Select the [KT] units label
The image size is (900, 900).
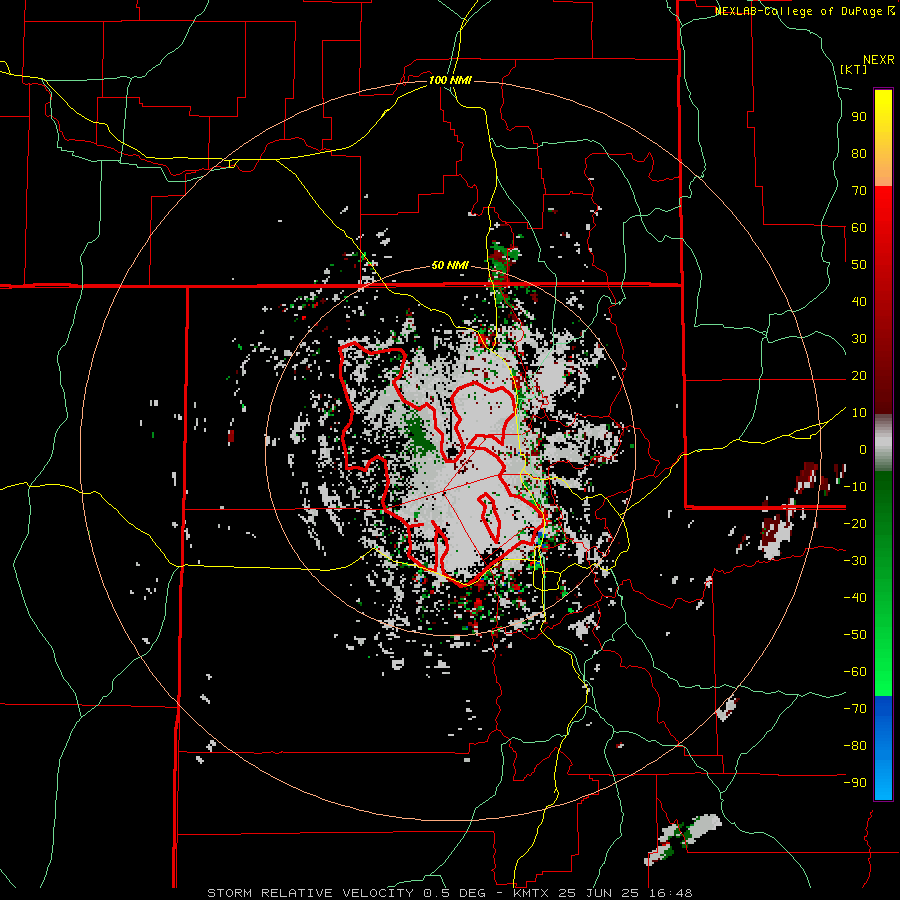pyautogui.click(x=854, y=69)
